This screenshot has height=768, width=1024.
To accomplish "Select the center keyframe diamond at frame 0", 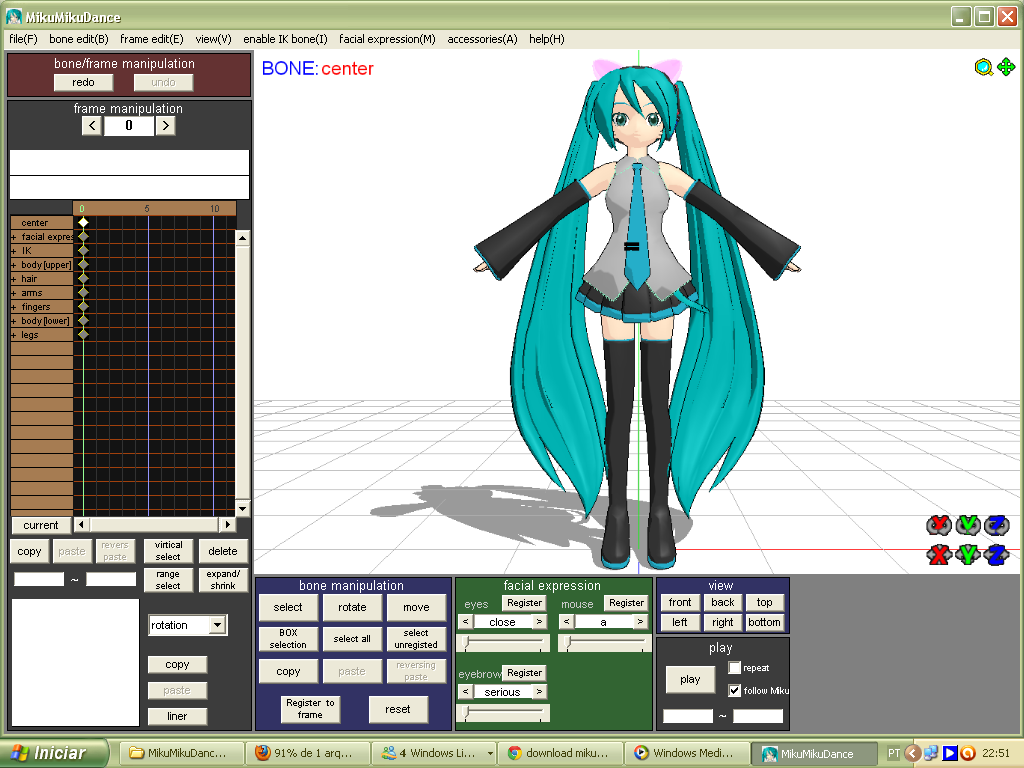I will click(x=83, y=223).
